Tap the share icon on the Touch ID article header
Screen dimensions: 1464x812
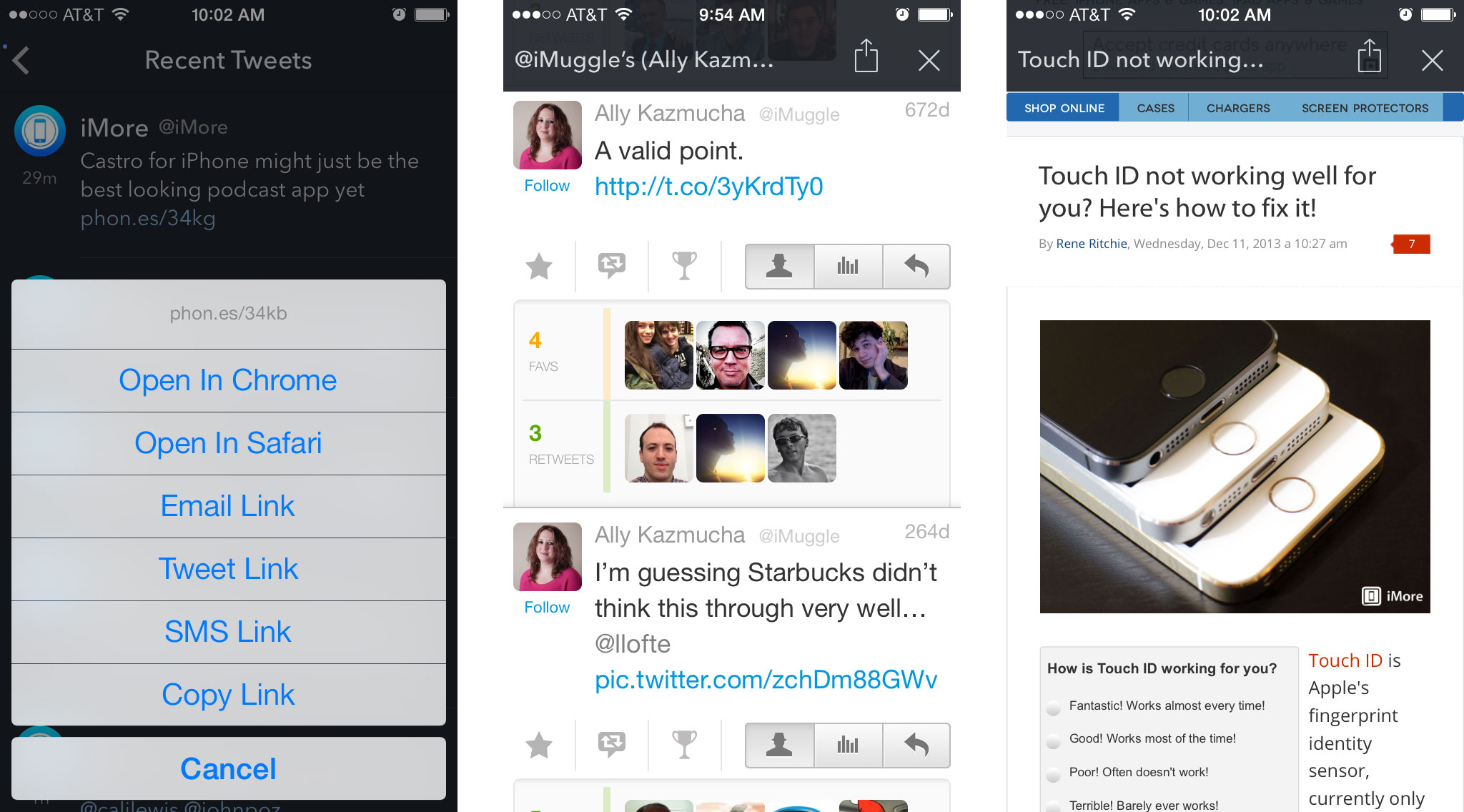pyautogui.click(x=1370, y=56)
